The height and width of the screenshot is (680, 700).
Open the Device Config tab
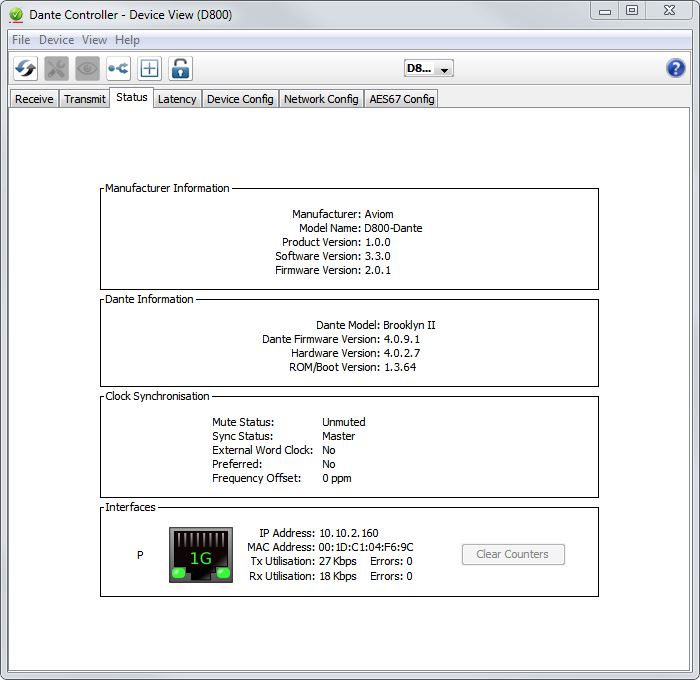(240, 99)
